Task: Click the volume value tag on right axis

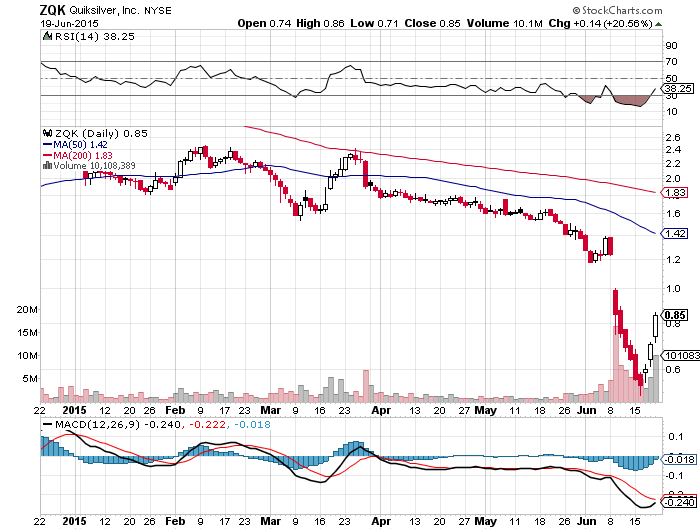Action: [680, 355]
